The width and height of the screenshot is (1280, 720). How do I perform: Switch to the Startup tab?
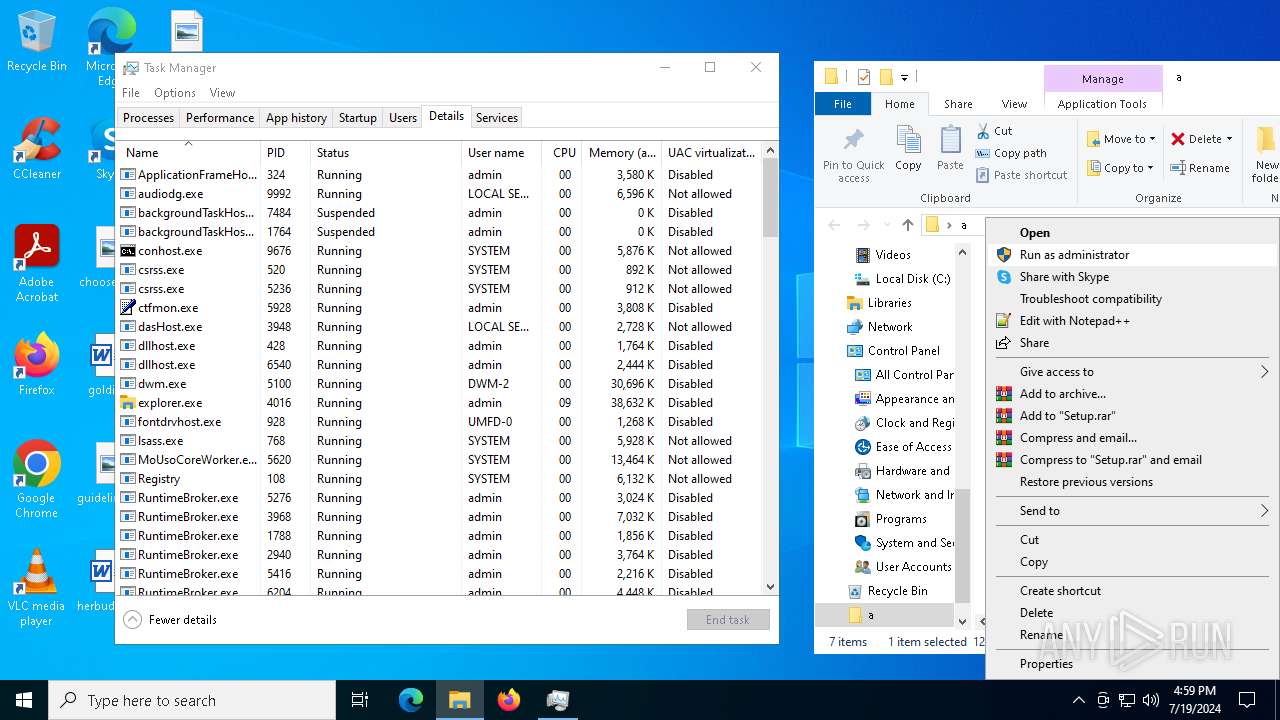(357, 118)
